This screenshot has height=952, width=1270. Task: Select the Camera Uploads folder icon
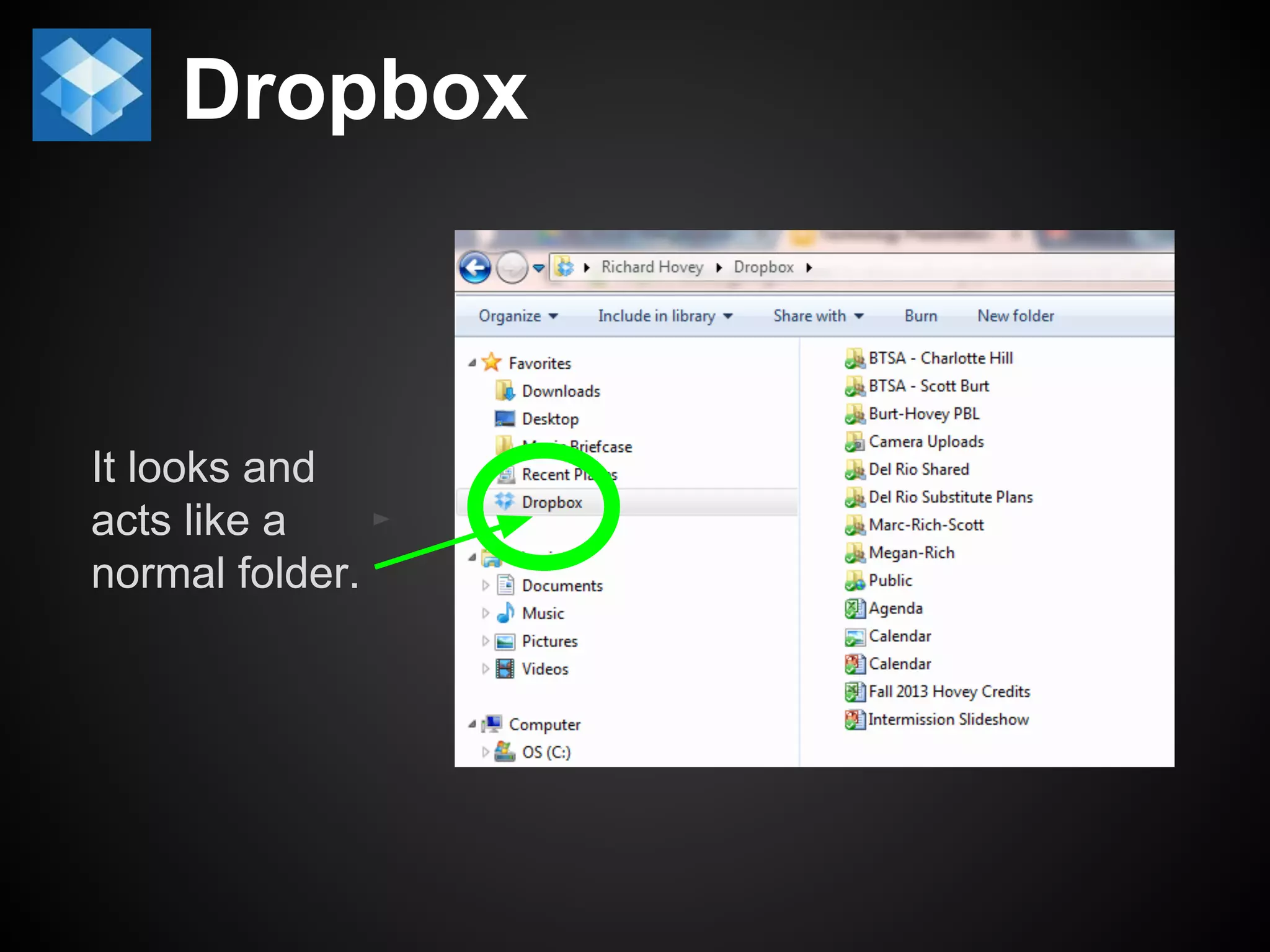pos(855,442)
